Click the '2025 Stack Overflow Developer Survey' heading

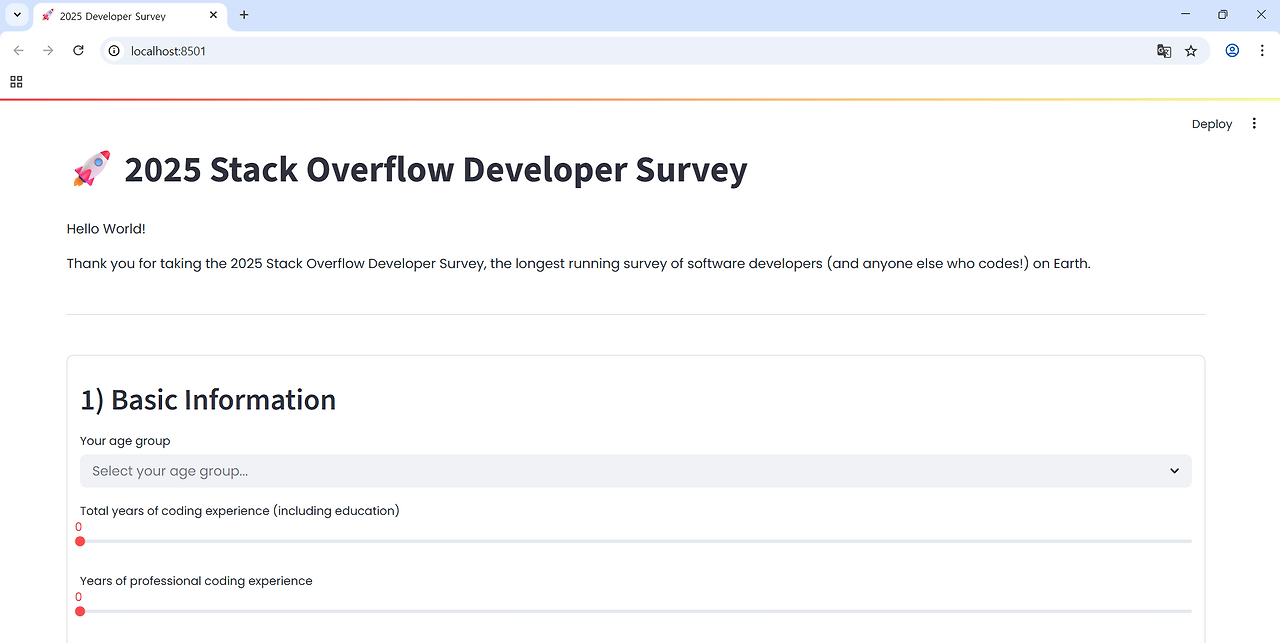(x=436, y=170)
